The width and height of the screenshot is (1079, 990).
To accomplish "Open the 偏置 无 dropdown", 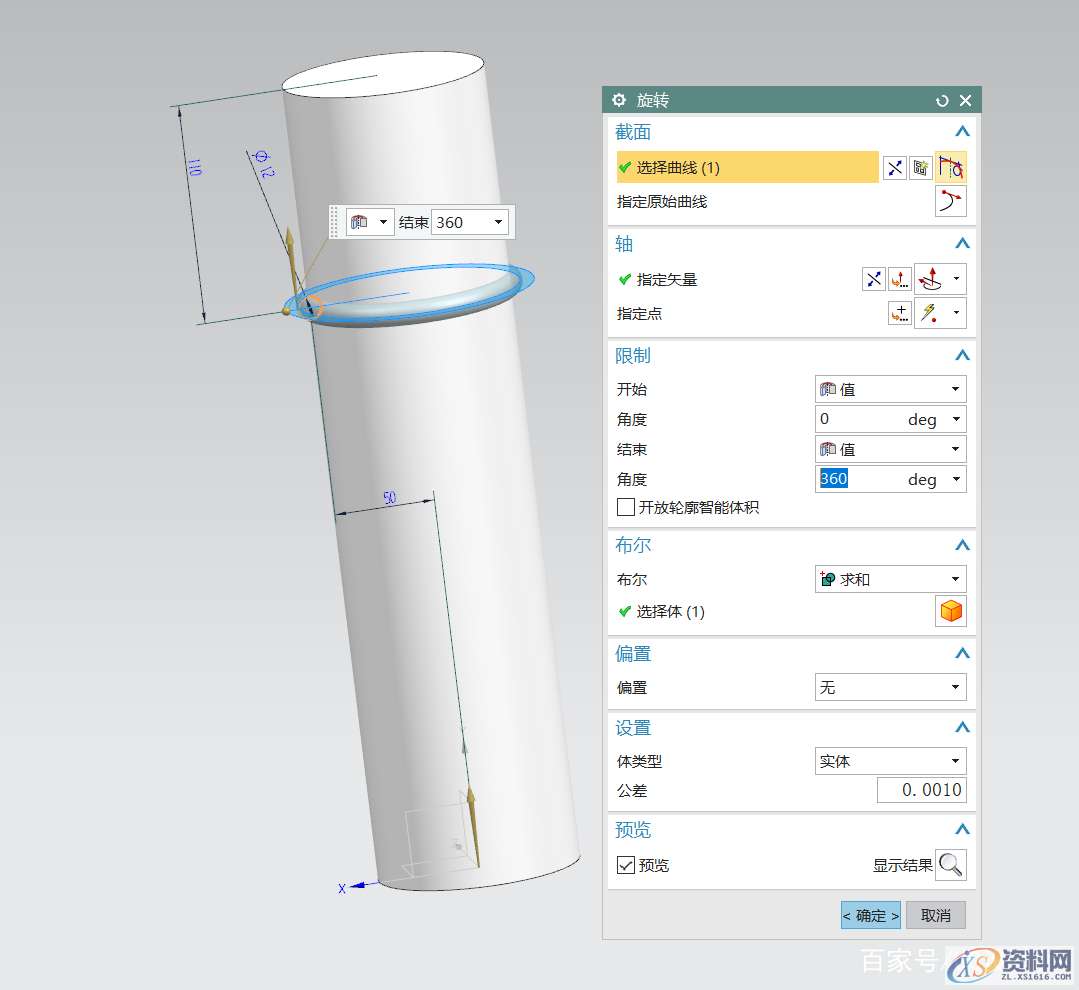I will coord(890,687).
